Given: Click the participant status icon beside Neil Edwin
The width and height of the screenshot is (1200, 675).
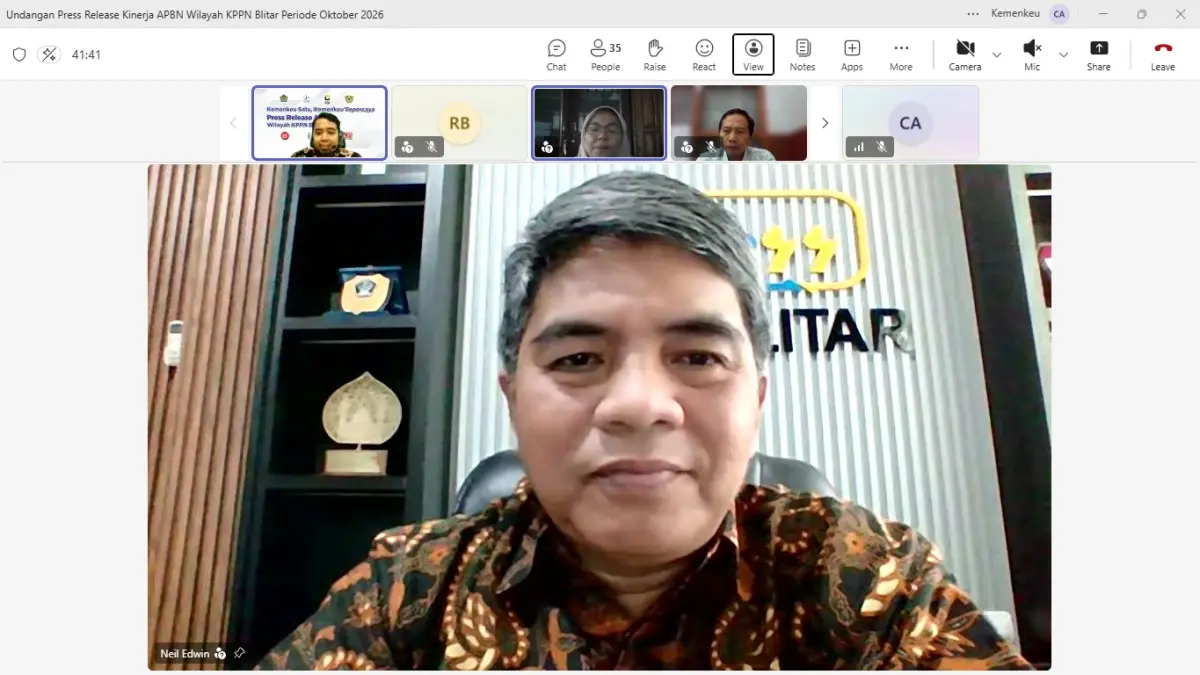Looking at the screenshot, I should 221,654.
